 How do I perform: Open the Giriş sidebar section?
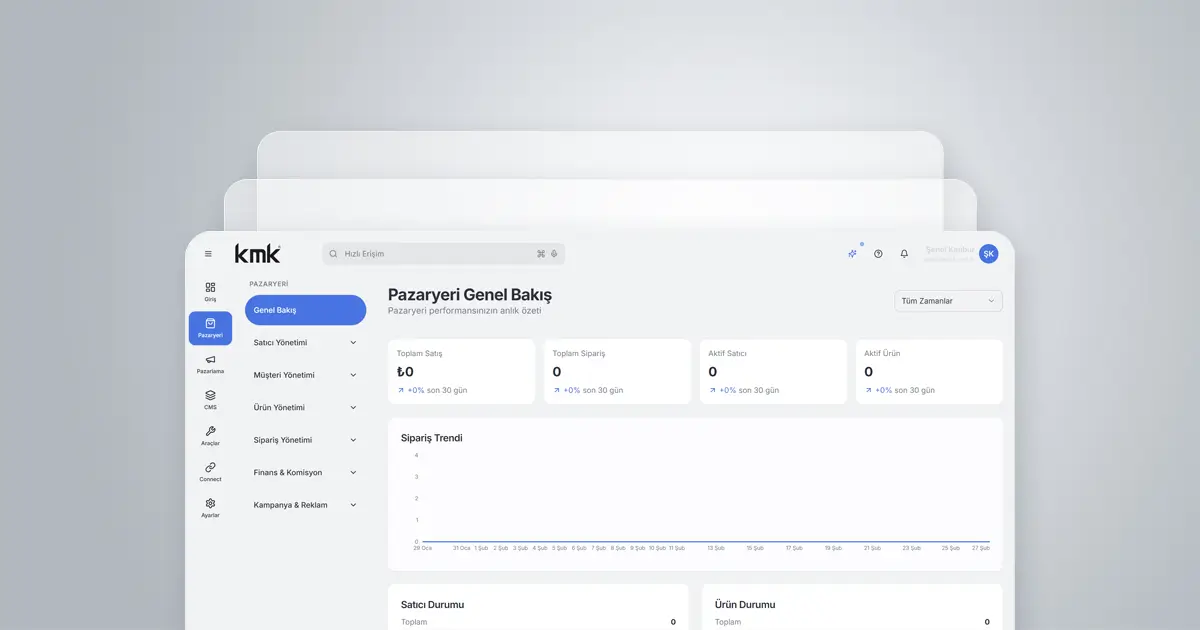[x=210, y=292]
